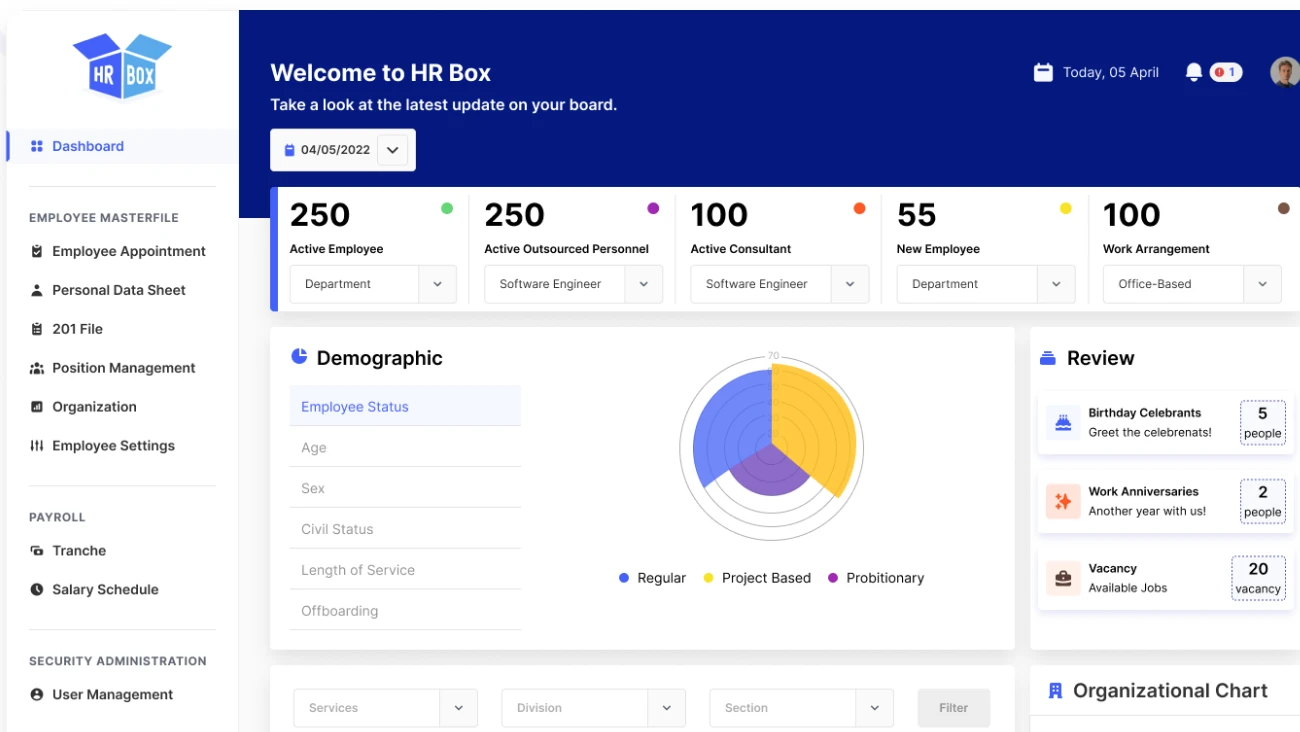Click the Birthday Celebrants cake icon

point(1063,422)
